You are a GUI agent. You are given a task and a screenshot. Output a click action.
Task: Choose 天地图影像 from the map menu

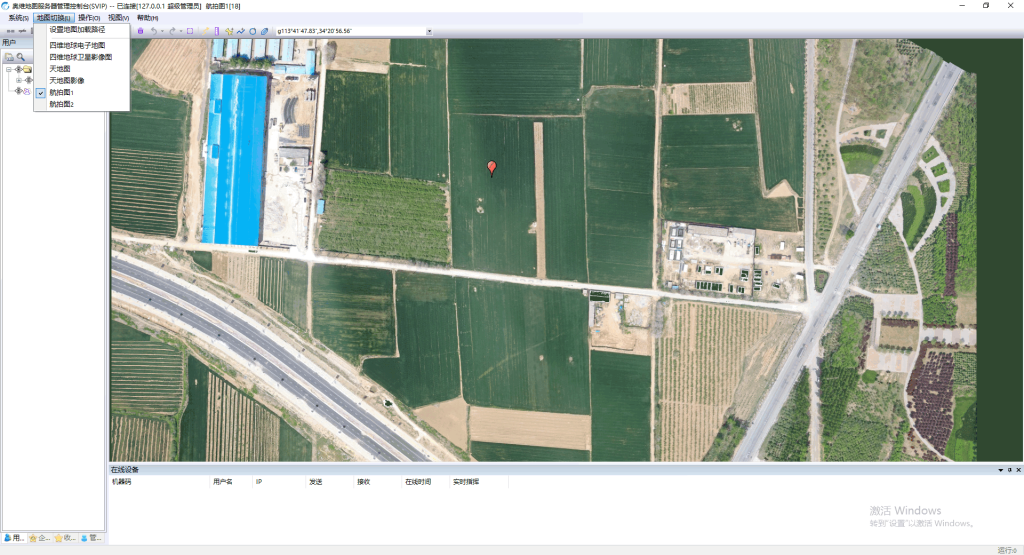point(67,80)
